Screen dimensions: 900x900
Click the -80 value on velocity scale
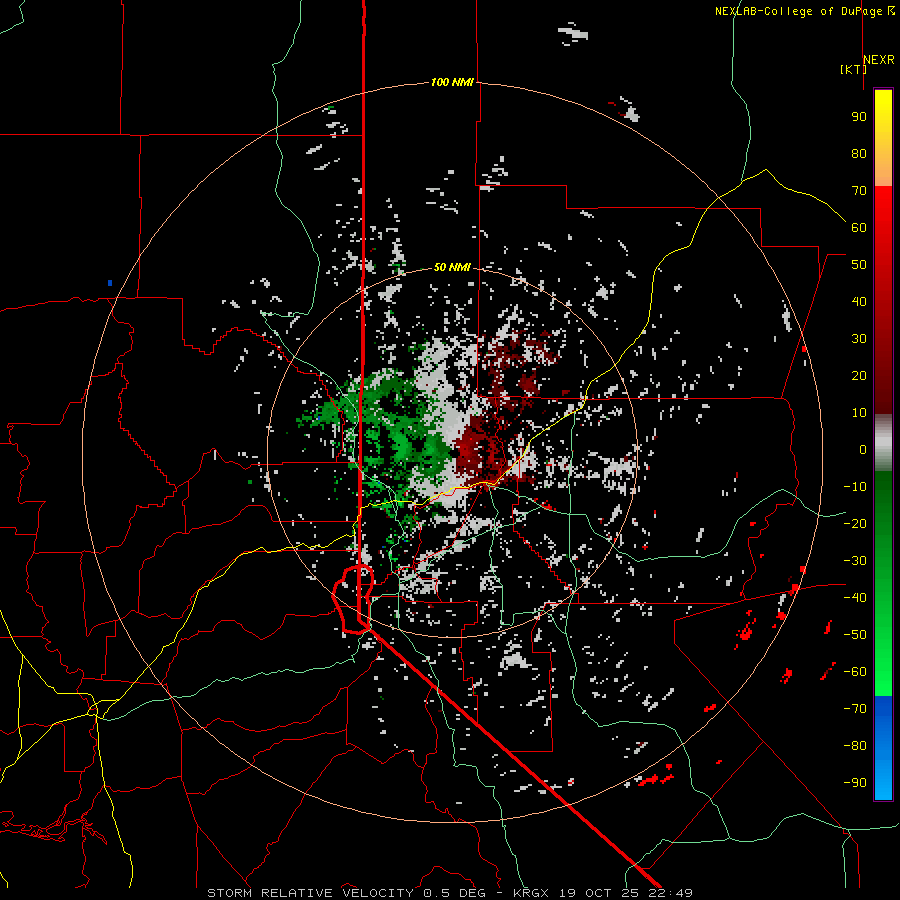[x=855, y=746]
